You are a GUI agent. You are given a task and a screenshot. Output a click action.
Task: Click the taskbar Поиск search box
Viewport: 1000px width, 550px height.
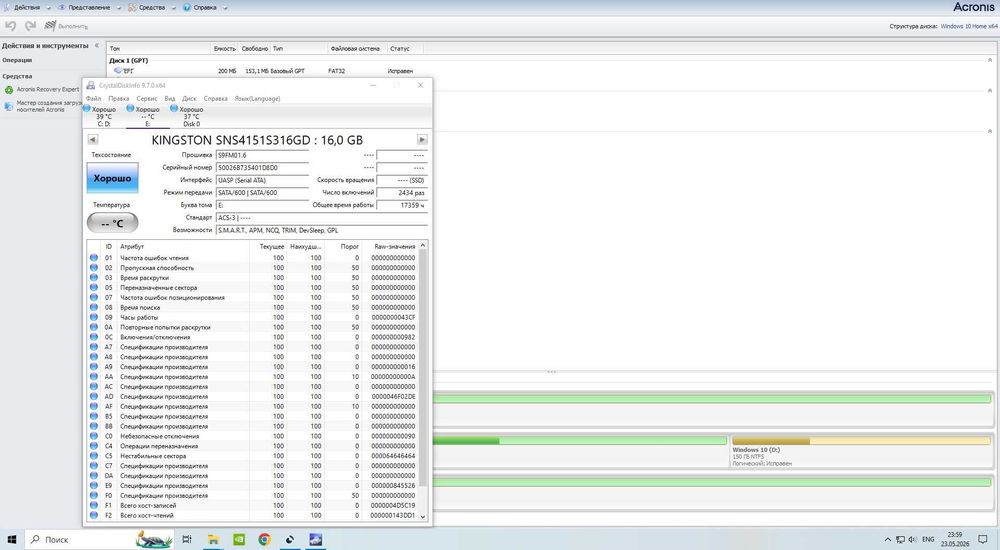tap(100, 539)
